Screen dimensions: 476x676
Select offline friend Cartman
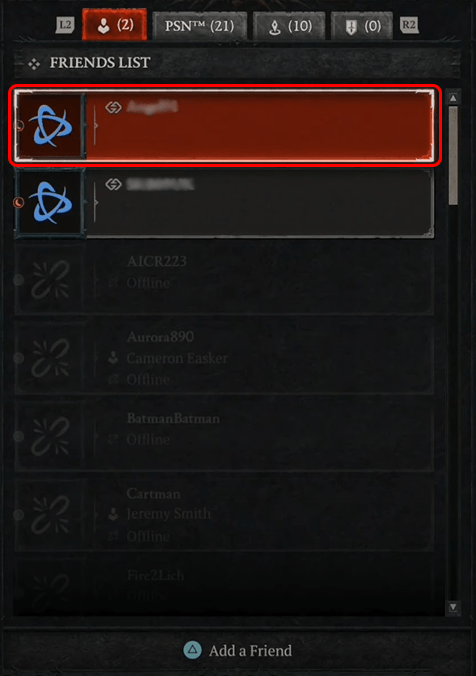224,514
